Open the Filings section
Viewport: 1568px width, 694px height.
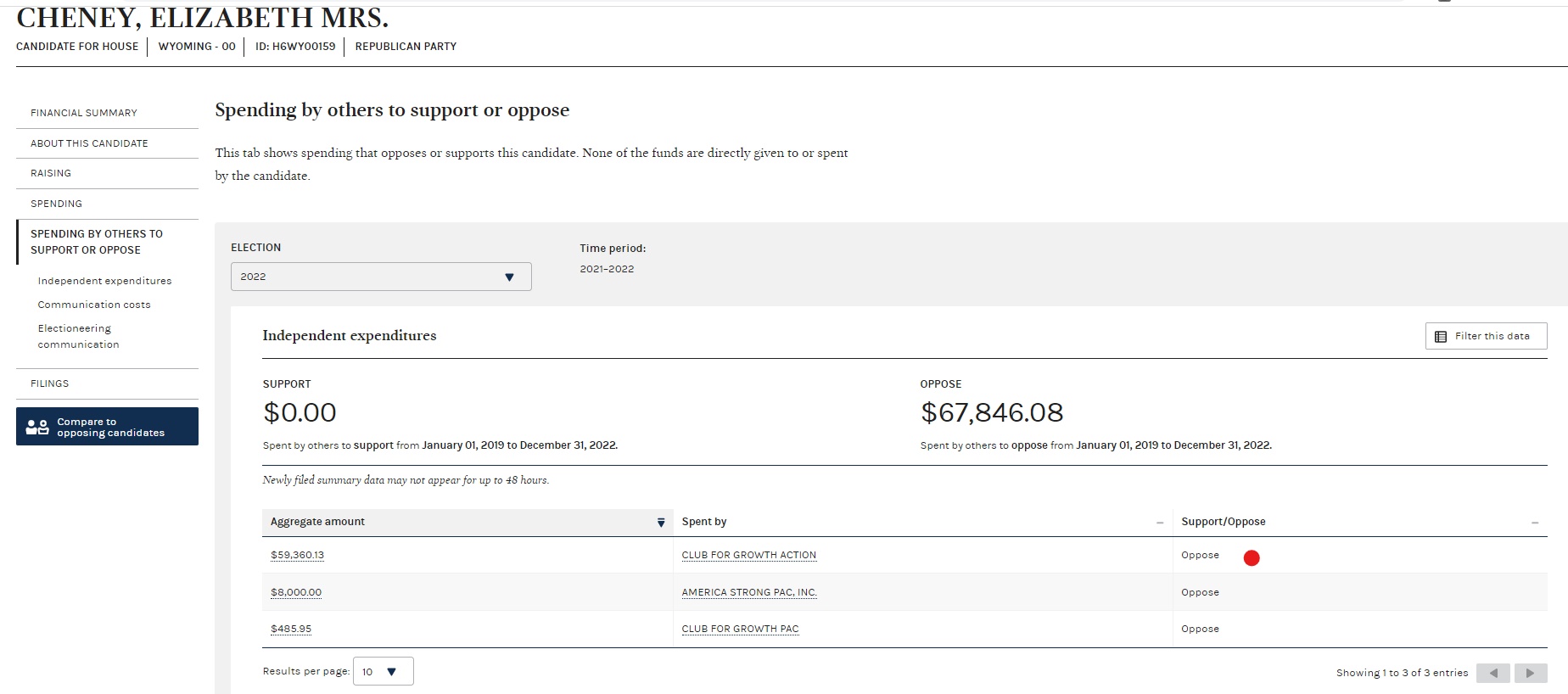pos(50,383)
